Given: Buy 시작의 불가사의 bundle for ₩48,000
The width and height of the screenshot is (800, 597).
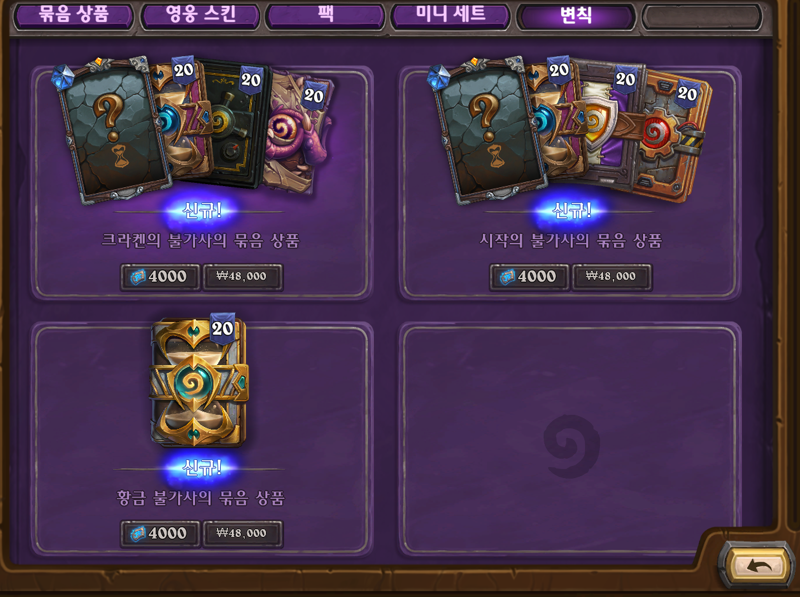Looking at the screenshot, I should point(612,277).
